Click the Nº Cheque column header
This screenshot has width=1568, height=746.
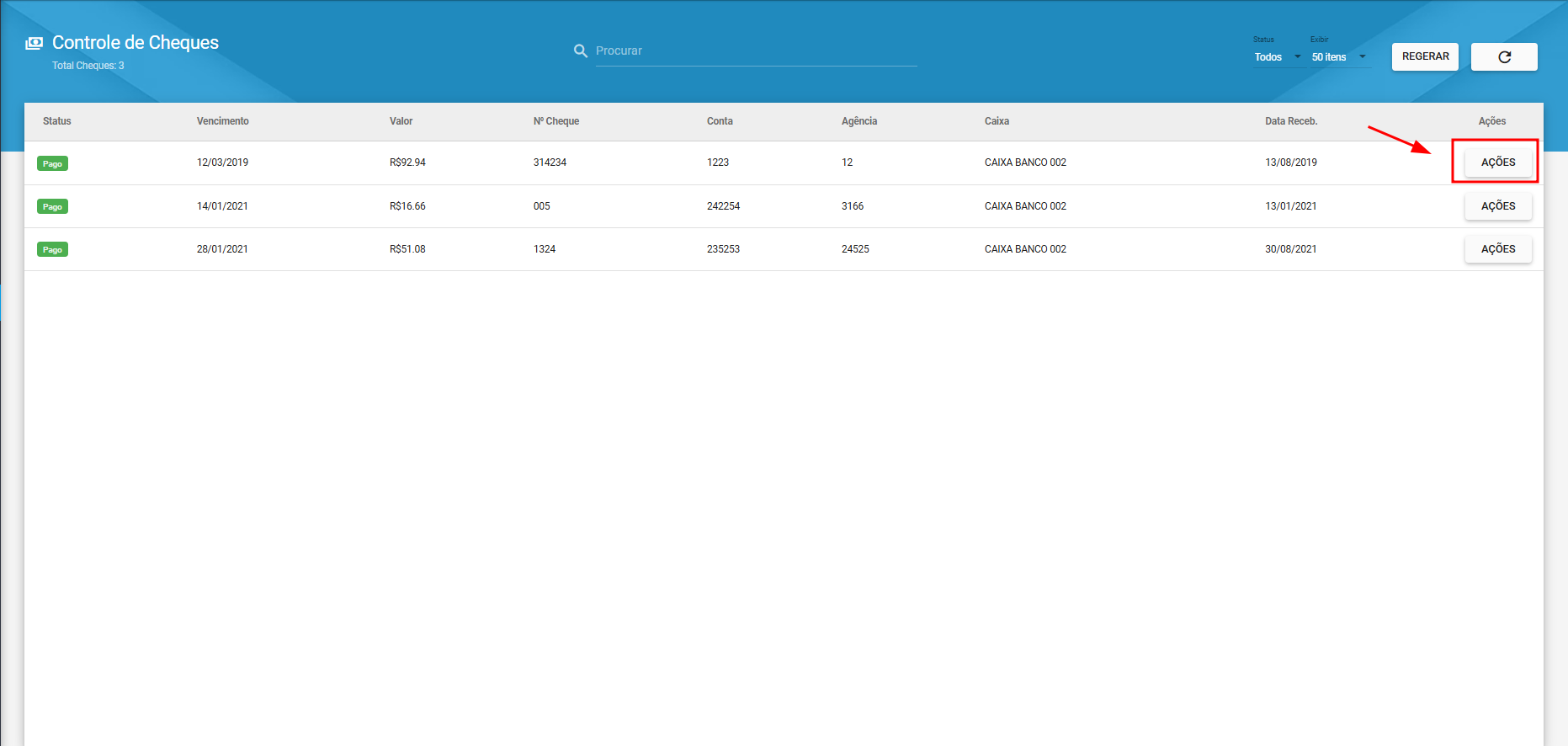[x=556, y=121]
